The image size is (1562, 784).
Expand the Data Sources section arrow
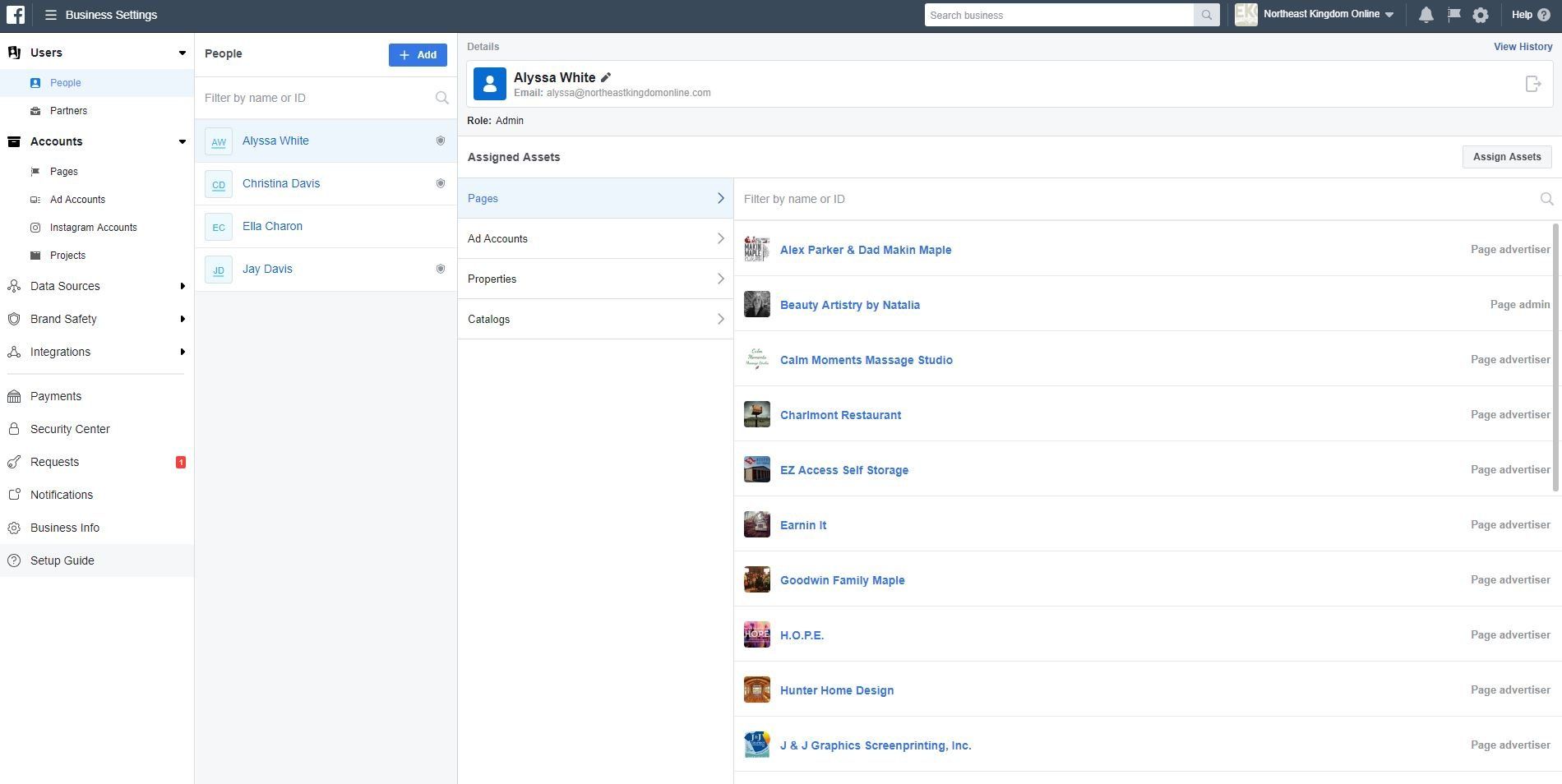click(183, 286)
